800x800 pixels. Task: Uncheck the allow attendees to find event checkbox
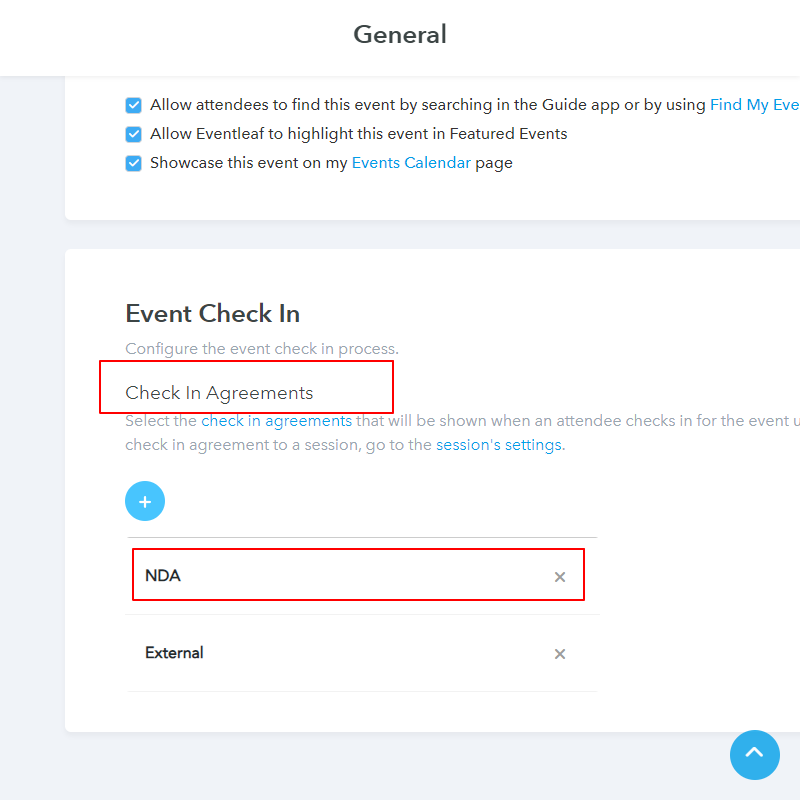[134, 105]
